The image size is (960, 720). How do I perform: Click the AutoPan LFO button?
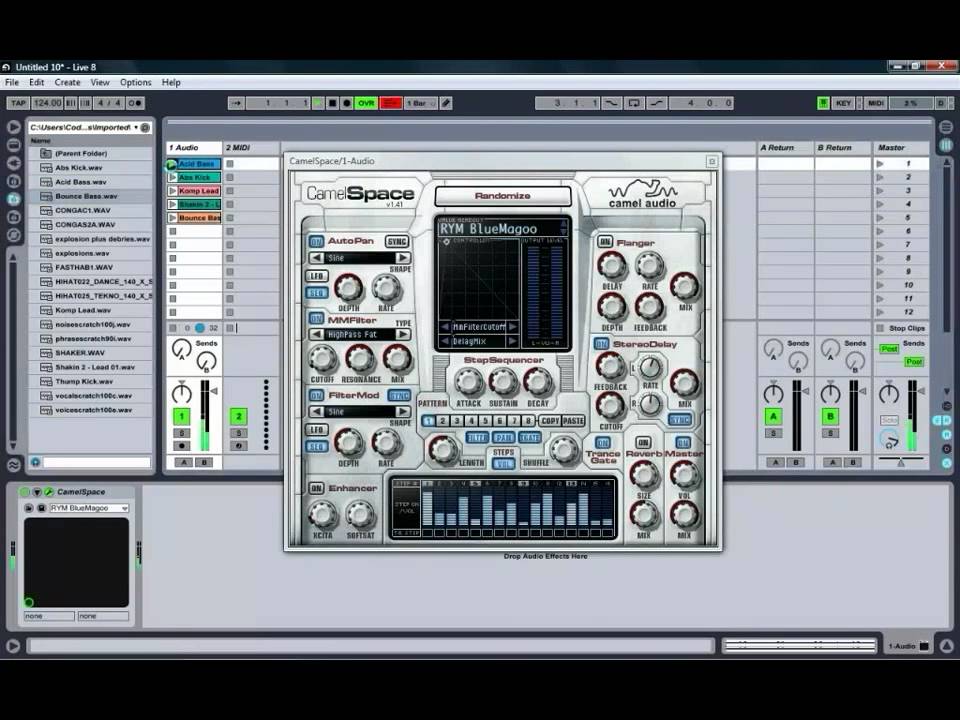316,276
